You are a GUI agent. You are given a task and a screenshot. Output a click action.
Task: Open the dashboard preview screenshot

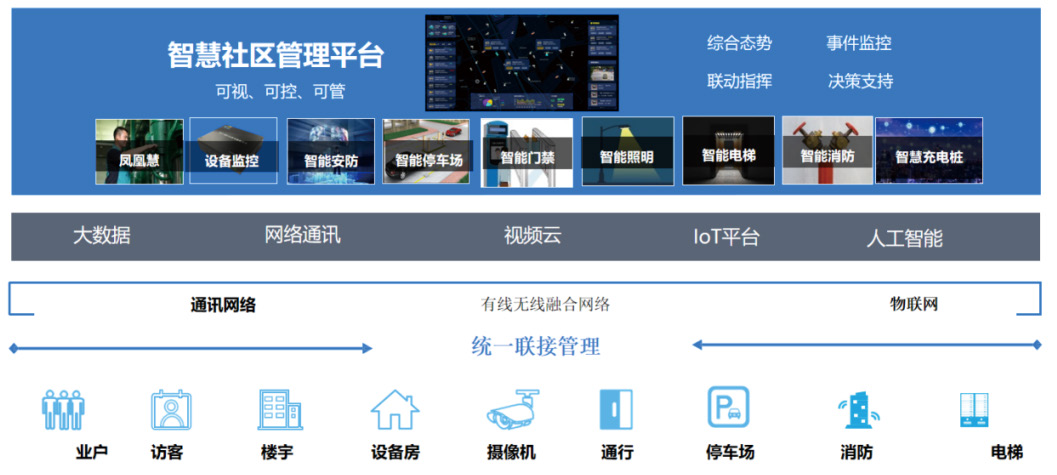tap(521, 62)
